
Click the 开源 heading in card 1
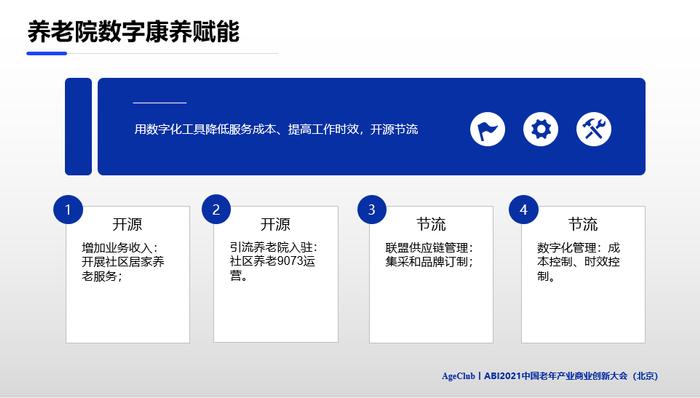click(x=127, y=224)
